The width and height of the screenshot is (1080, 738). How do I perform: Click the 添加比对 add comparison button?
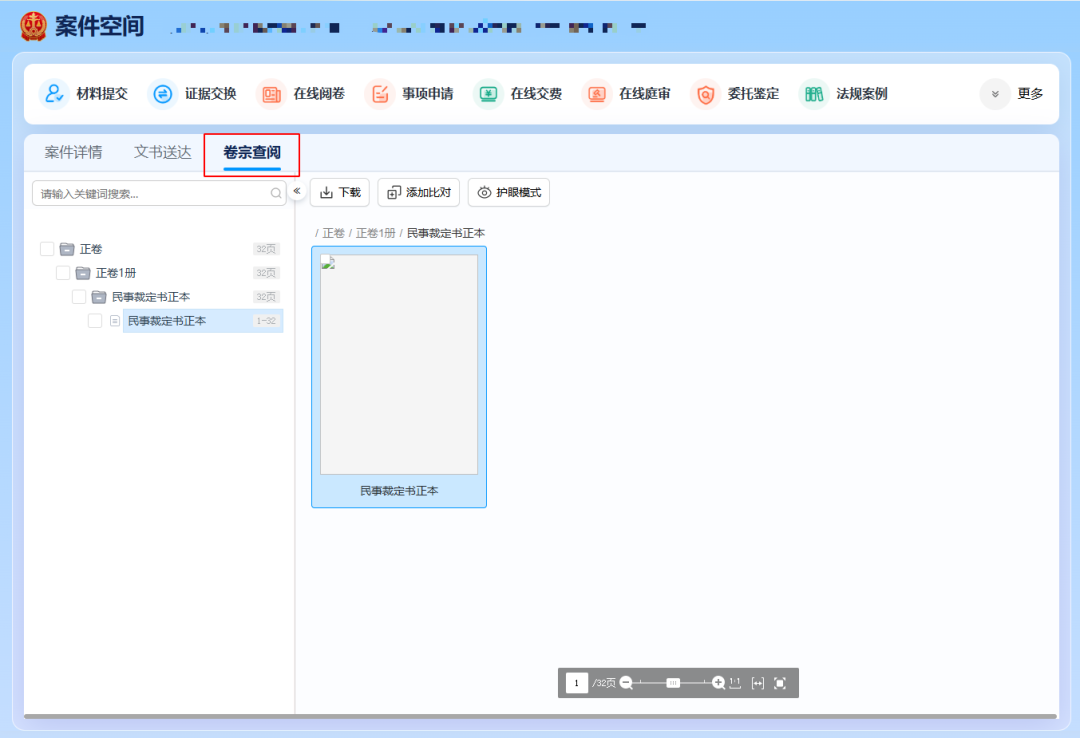point(418,192)
